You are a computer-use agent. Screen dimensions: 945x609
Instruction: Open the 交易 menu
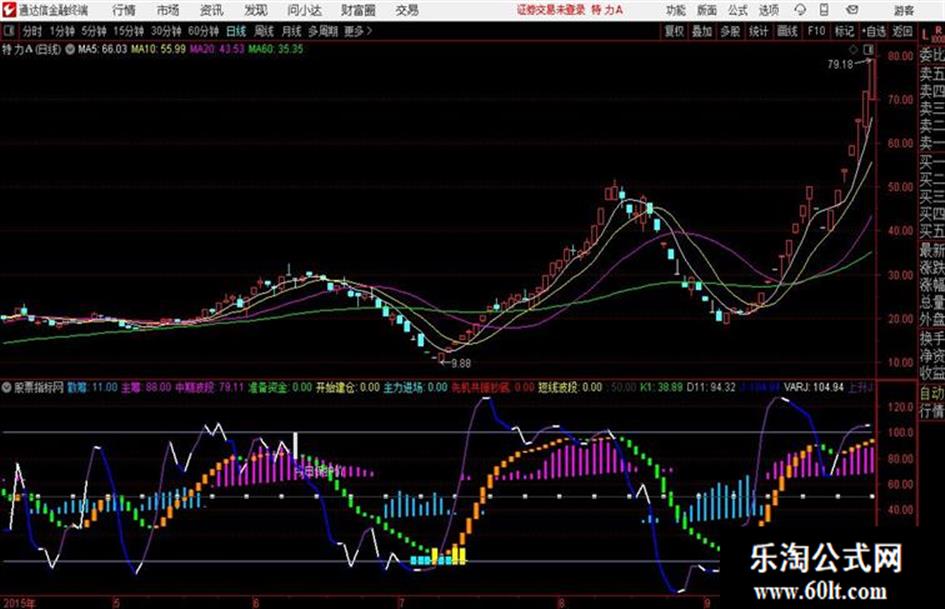(x=407, y=10)
